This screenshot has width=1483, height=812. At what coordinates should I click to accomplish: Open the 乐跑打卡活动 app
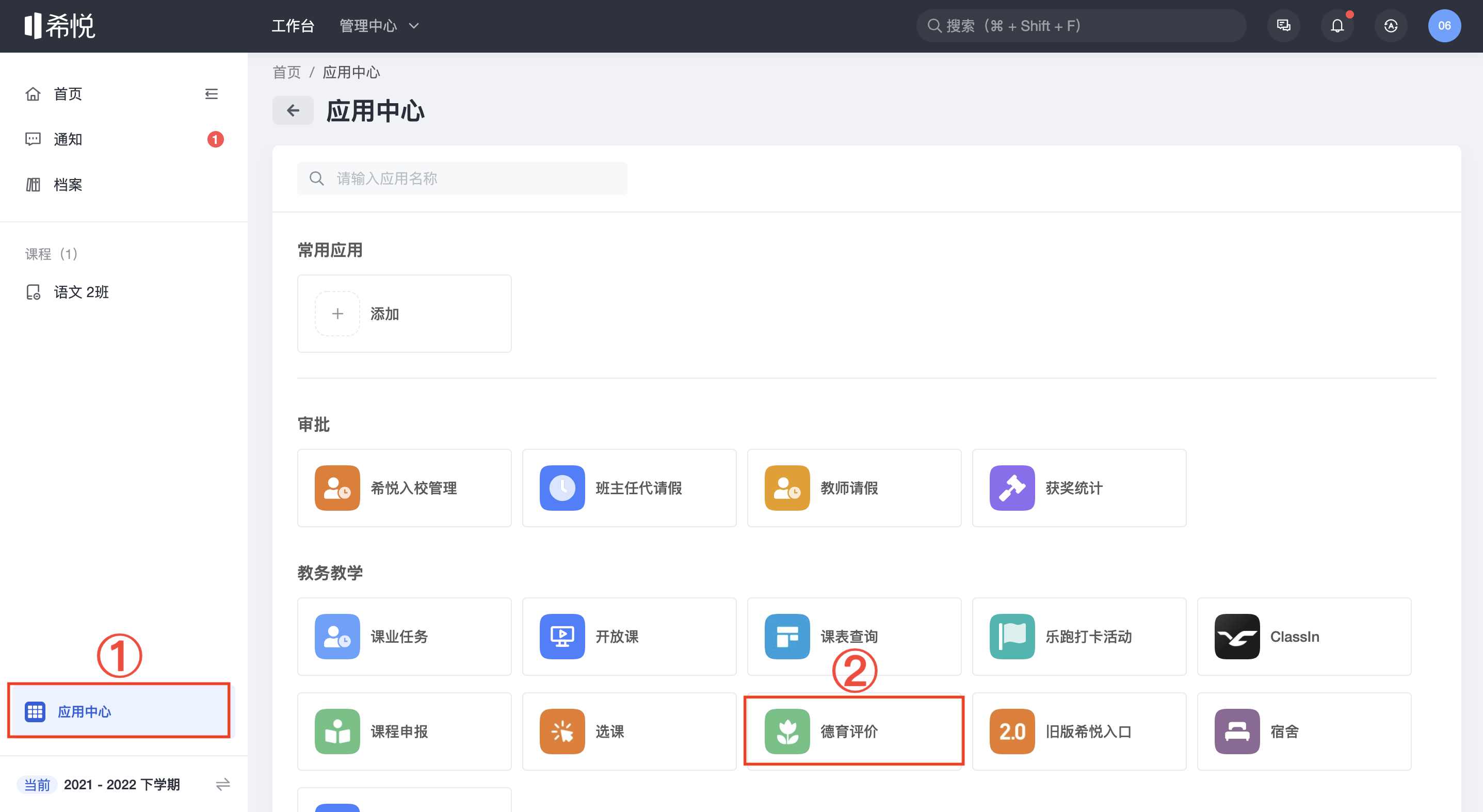pyautogui.click(x=1079, y=637)
